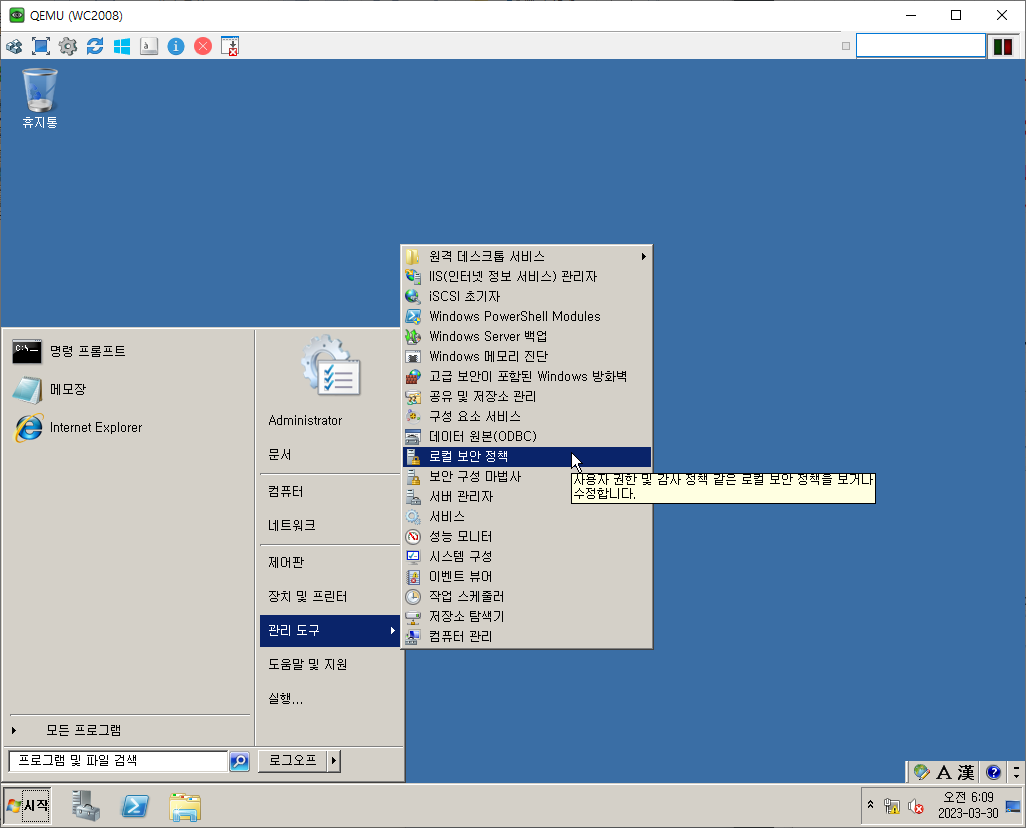Open 구성 요소 서비스
The image size is (1026, 828).
click(527, 416)
